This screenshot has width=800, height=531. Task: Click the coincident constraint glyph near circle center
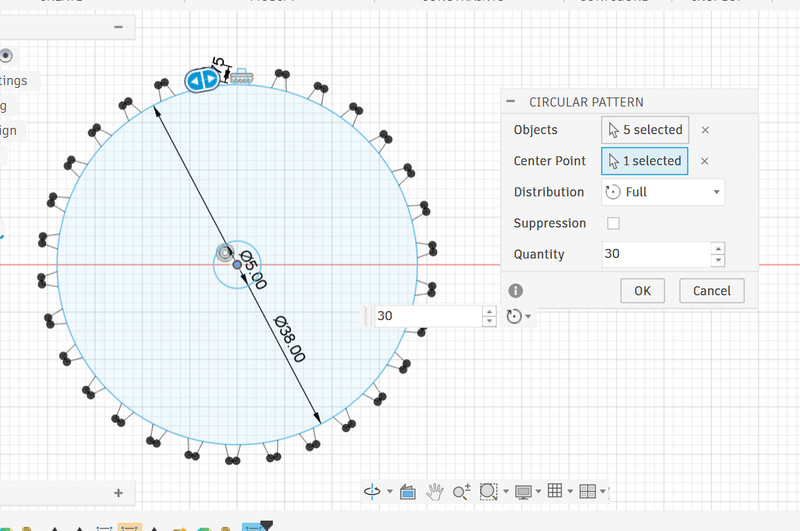pos(225,252)
